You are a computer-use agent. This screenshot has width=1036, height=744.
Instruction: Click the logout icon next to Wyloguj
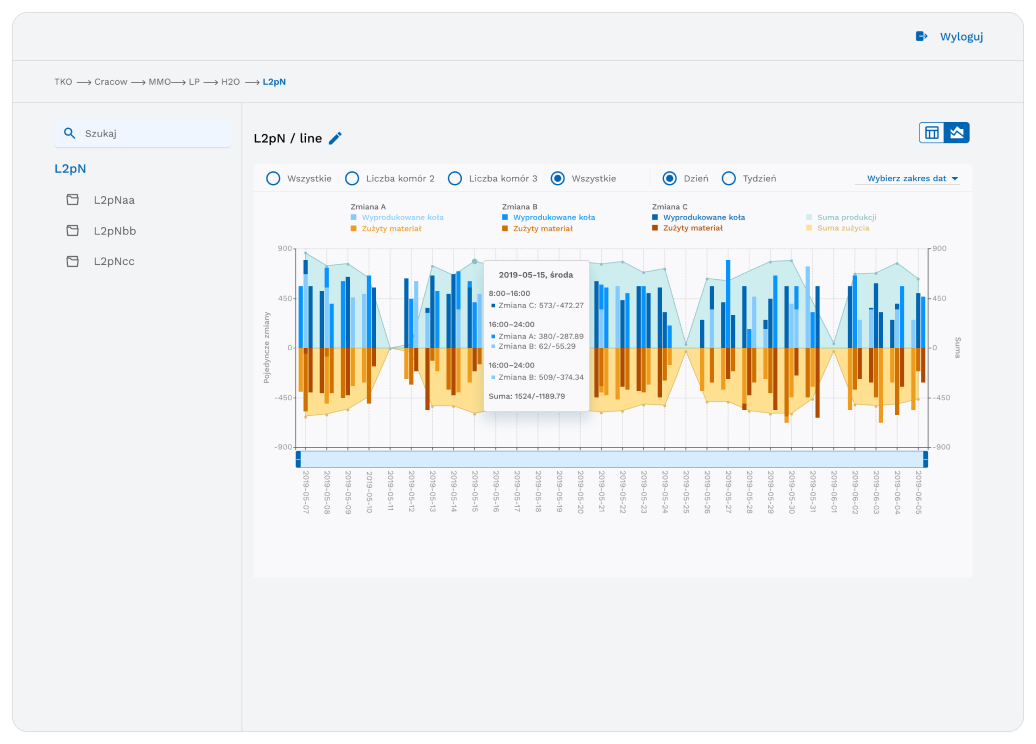(x=921, y=36)
